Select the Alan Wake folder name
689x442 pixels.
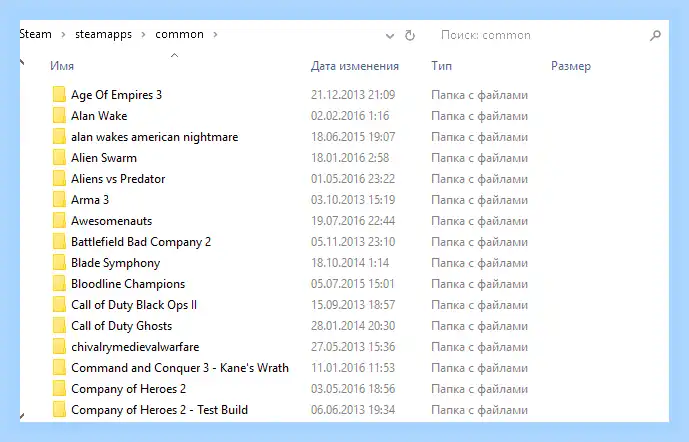pos(99,116)
